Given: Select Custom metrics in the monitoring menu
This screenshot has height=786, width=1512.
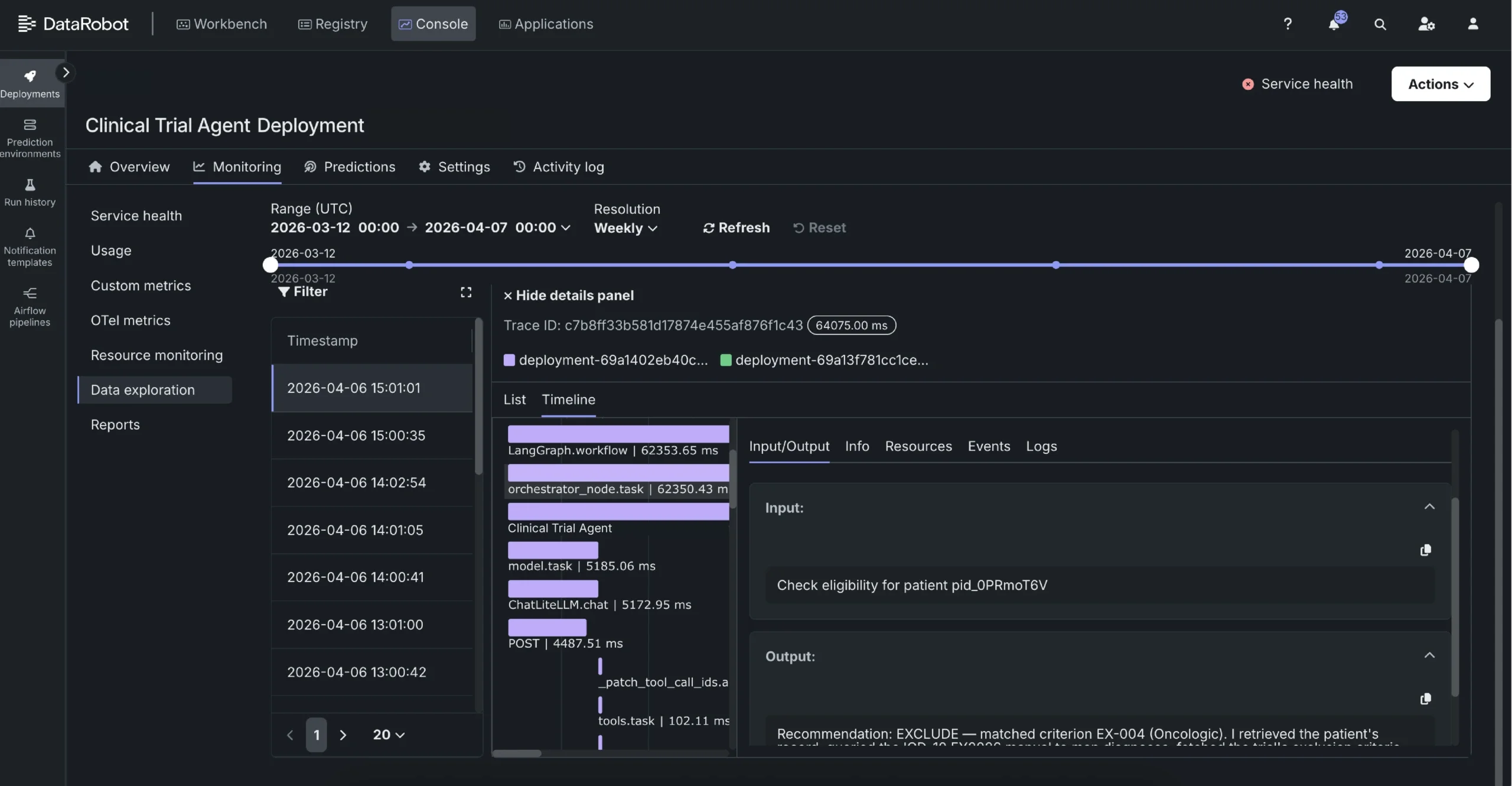Looking at the screenshot, I should pyautogui.click(x=141, y=285).
